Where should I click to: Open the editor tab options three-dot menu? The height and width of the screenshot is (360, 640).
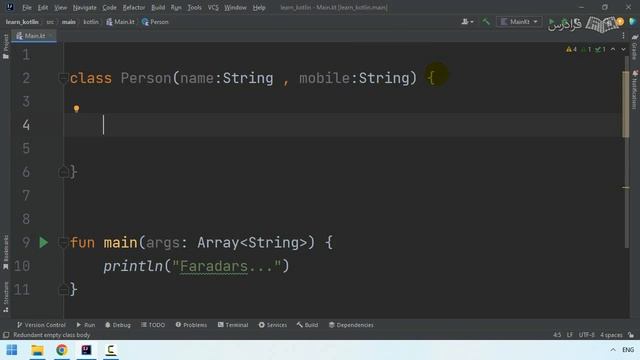pyautogui.click(x=623, y=36)
